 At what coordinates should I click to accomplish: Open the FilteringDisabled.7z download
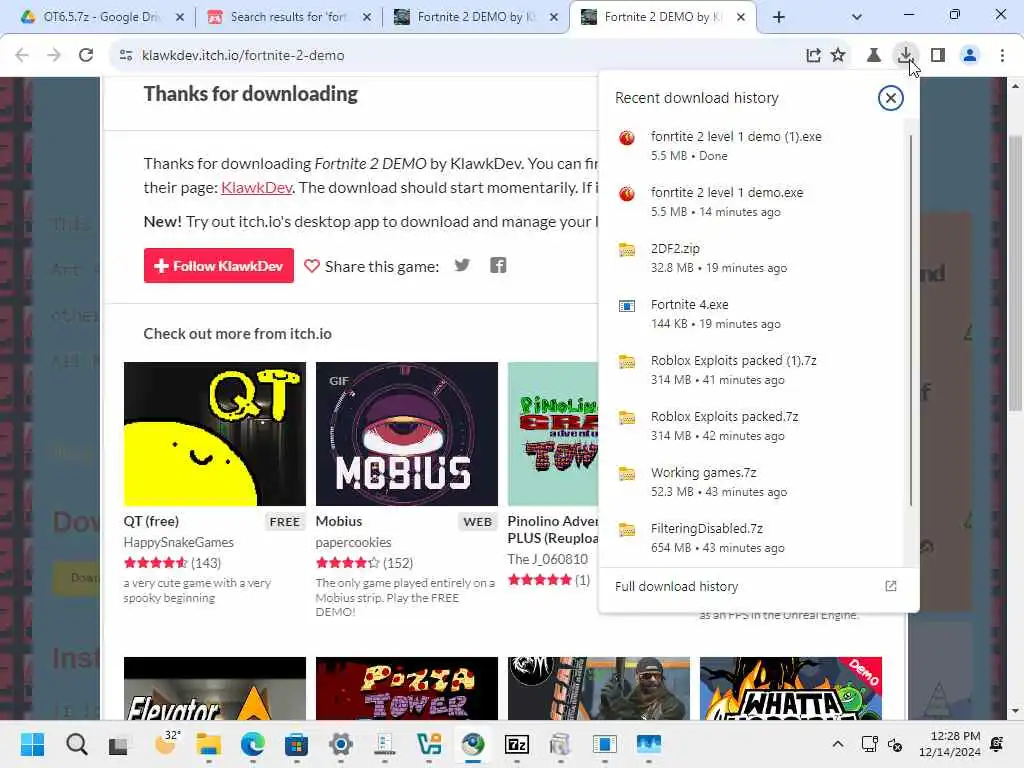pyautogui.click(x=754, y=538)
